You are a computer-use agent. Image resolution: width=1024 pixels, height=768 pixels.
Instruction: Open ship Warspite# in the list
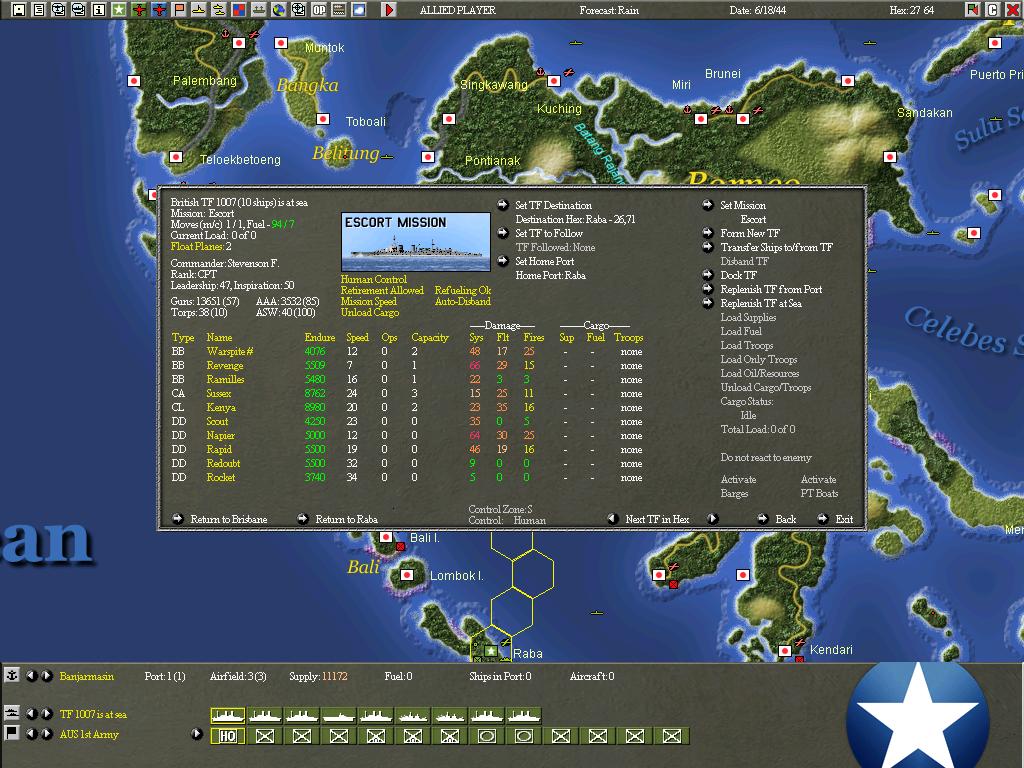click(230, 351)
